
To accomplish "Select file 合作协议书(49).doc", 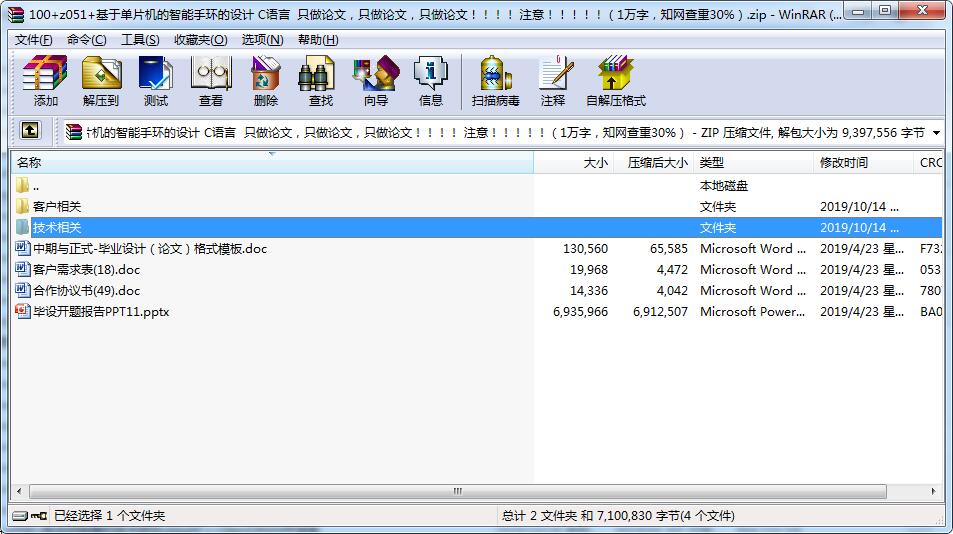I will (86, 290).
